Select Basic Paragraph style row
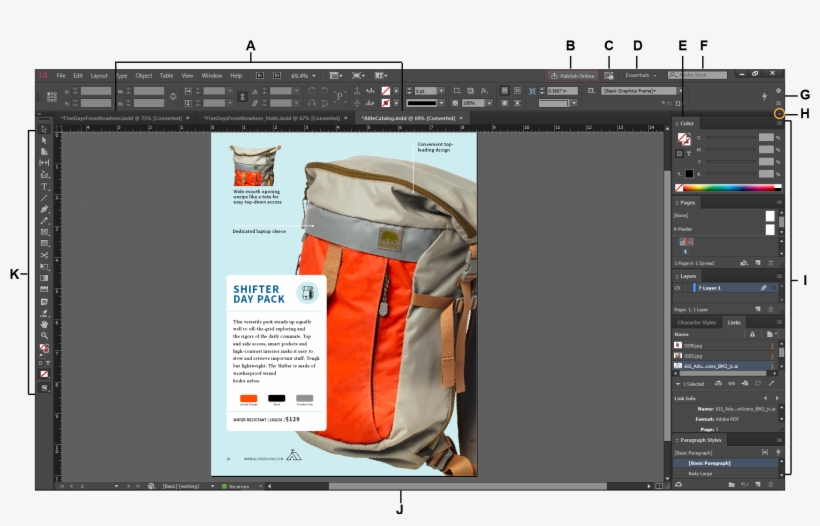The image size is (820, 526). tap(726, 463)
